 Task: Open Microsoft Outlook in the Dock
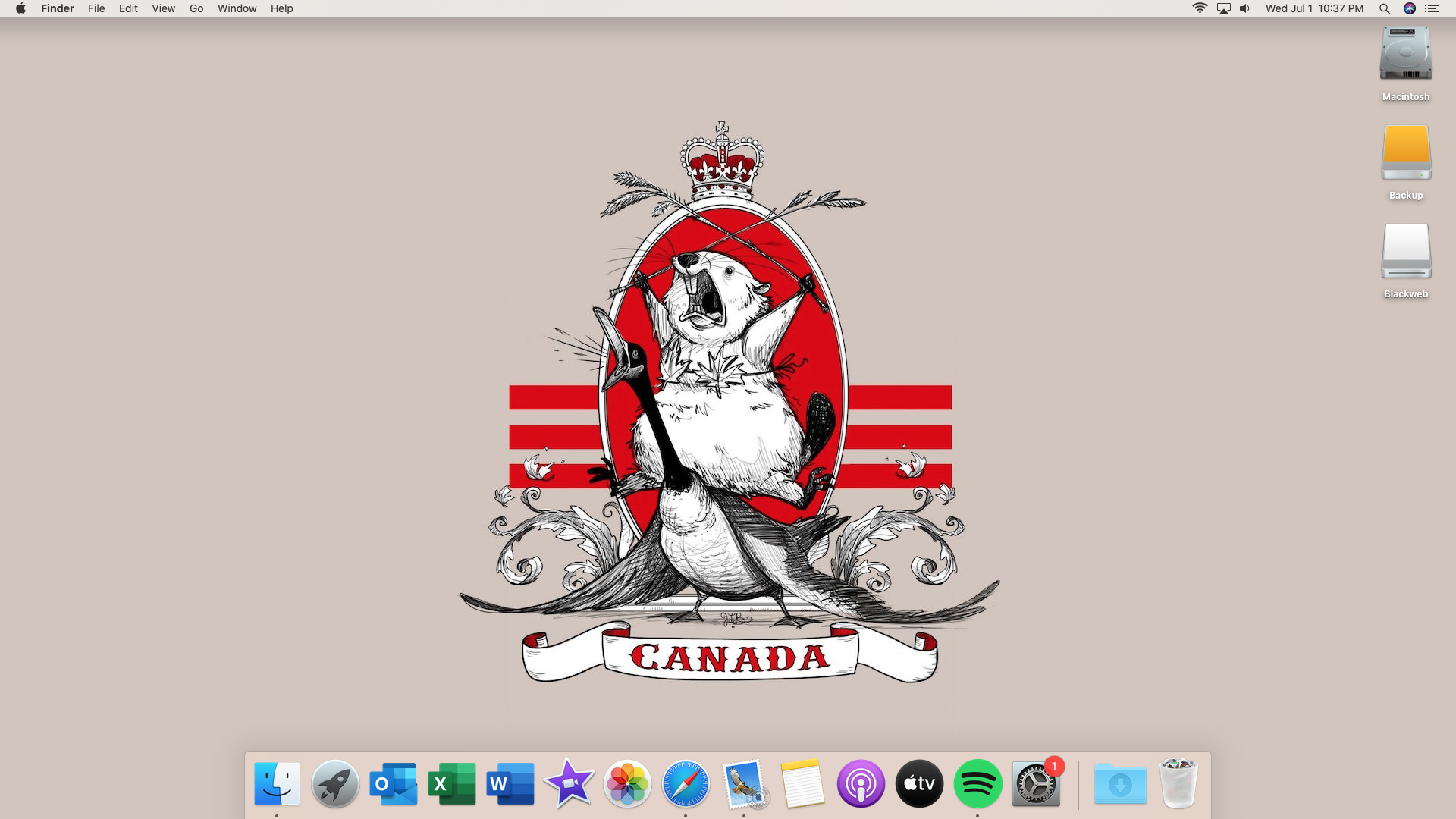[394, 783]
